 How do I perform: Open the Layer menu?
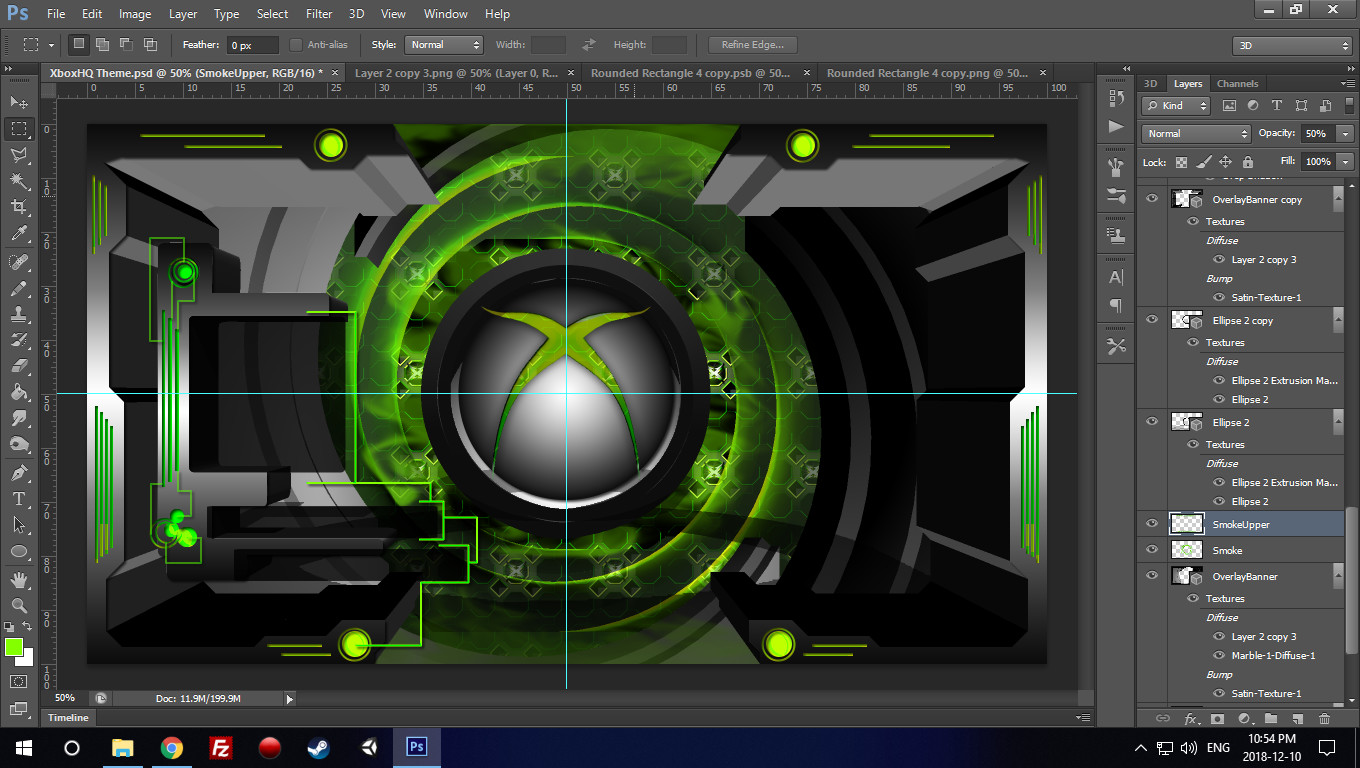(183, 14)
